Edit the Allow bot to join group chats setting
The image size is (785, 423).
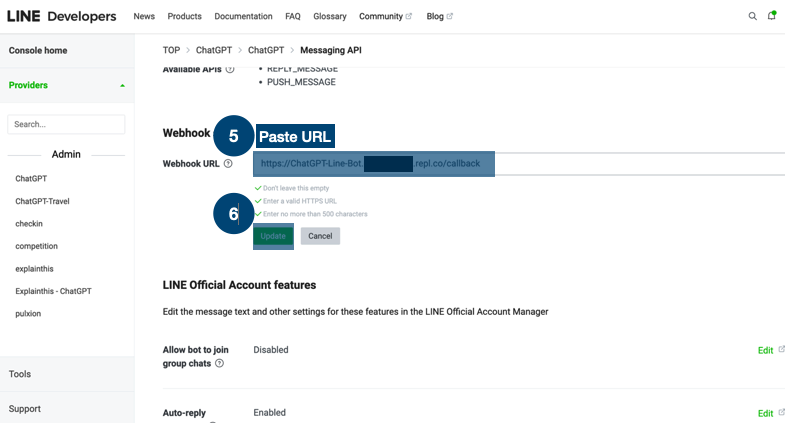pyautogui.click(x=765, y=350)
